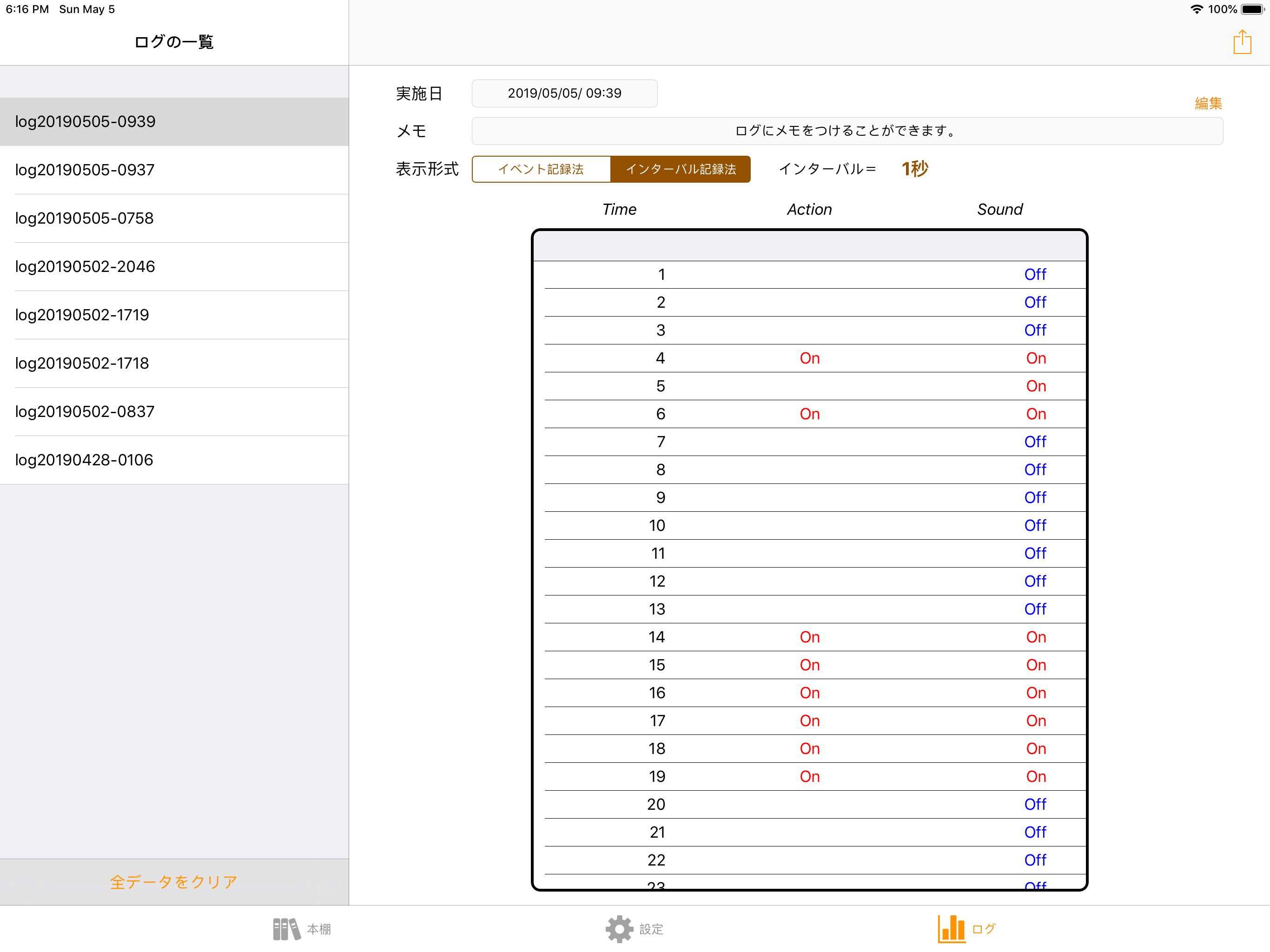This screenshot has width=1270, height=952.
Task: Tap the インターバル= label
Action: [827, 169]
